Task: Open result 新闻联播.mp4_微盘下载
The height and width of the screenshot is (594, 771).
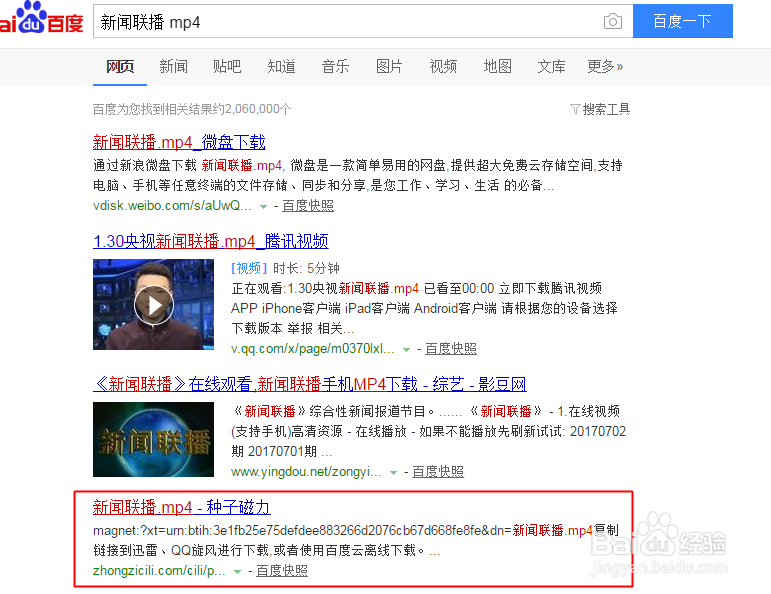Action: click(179, 143)
